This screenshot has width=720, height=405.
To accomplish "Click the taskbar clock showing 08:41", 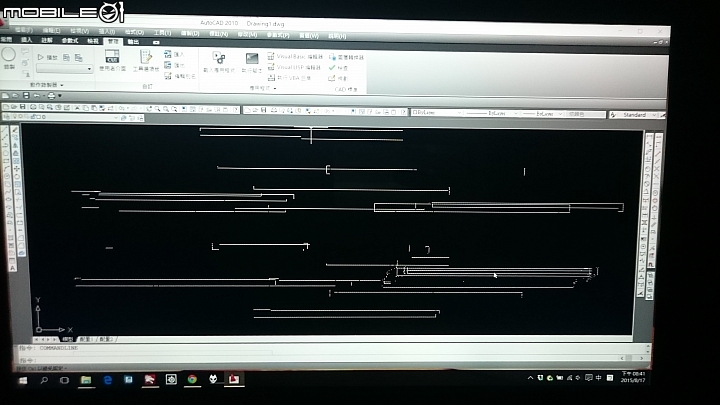I will coord(633,377).
